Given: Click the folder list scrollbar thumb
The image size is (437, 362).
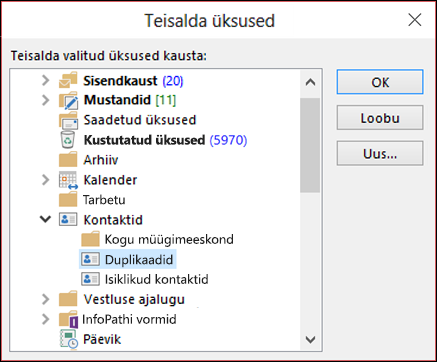Looking at the screenshot, I should point(310,145).
